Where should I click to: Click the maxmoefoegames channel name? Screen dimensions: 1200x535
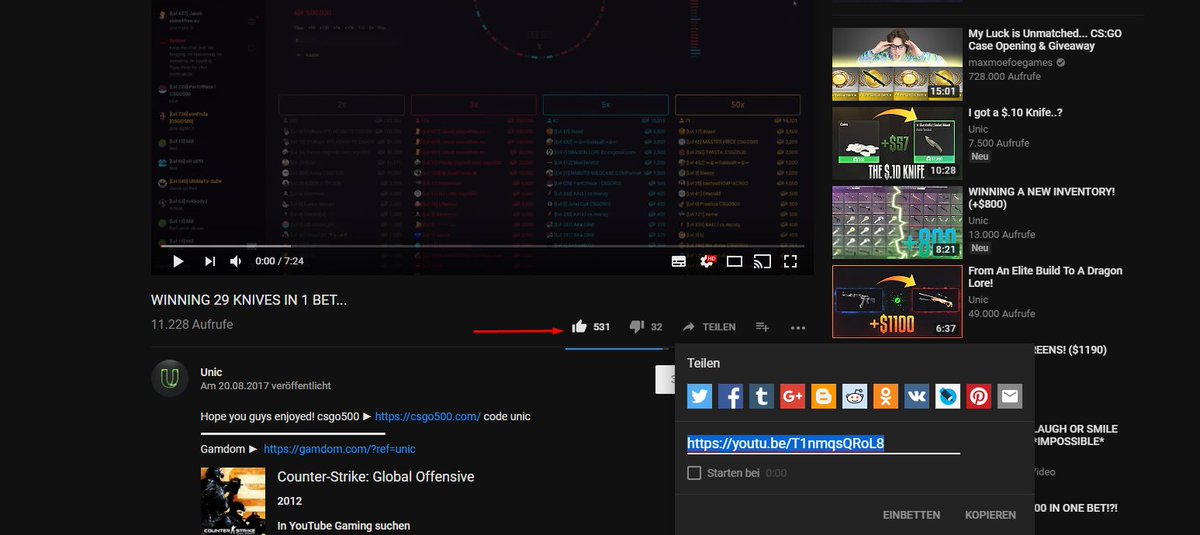coord(1010,62)
